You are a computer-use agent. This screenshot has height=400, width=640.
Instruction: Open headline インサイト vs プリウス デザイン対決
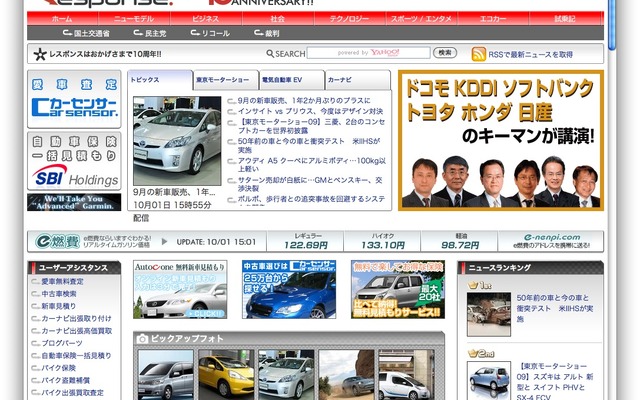click(310, 111)
